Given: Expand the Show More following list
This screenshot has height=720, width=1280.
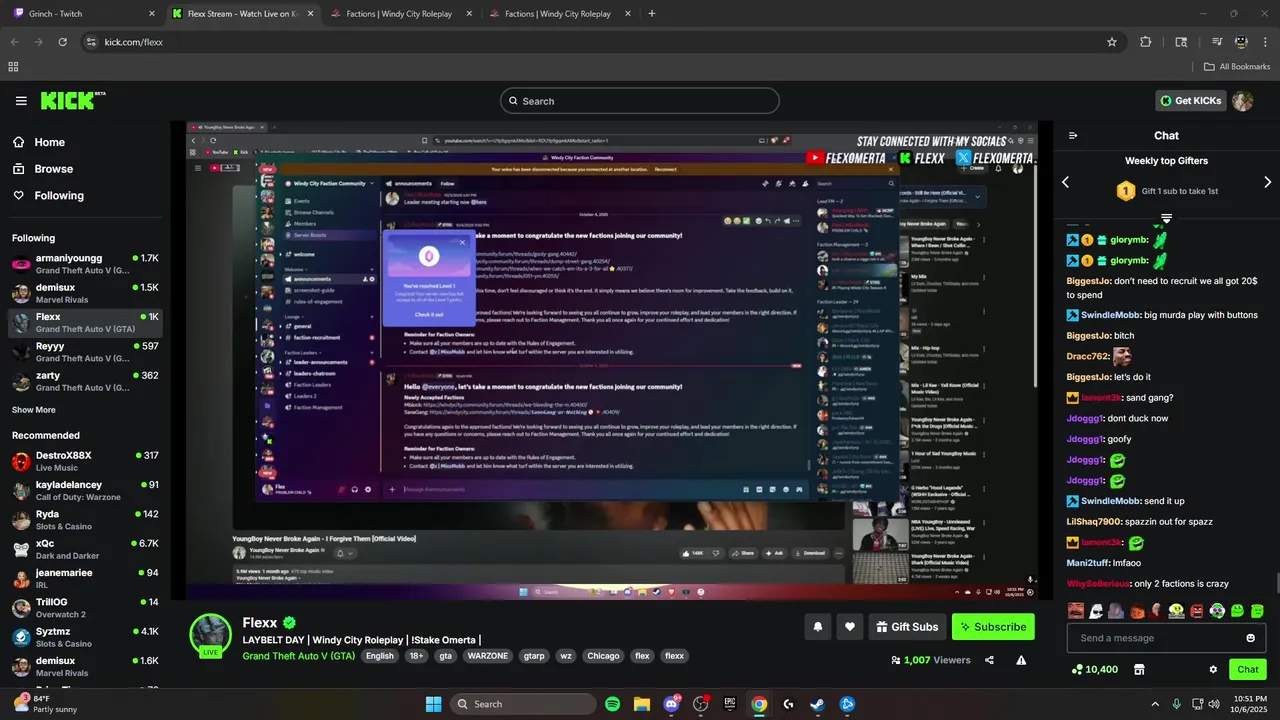Looking at the screenshot, I should click(34, 410).
